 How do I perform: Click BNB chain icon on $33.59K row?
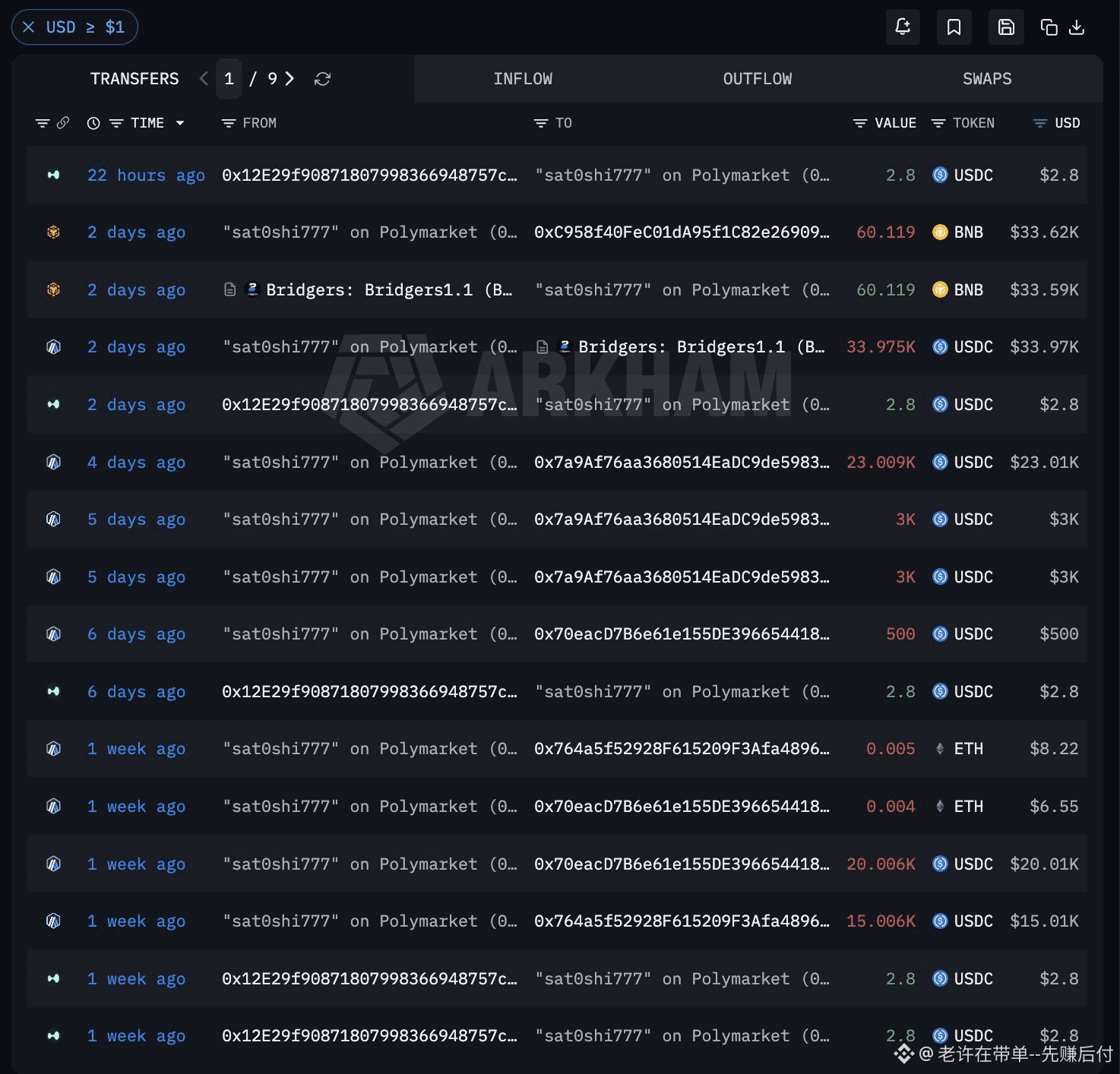53,290
